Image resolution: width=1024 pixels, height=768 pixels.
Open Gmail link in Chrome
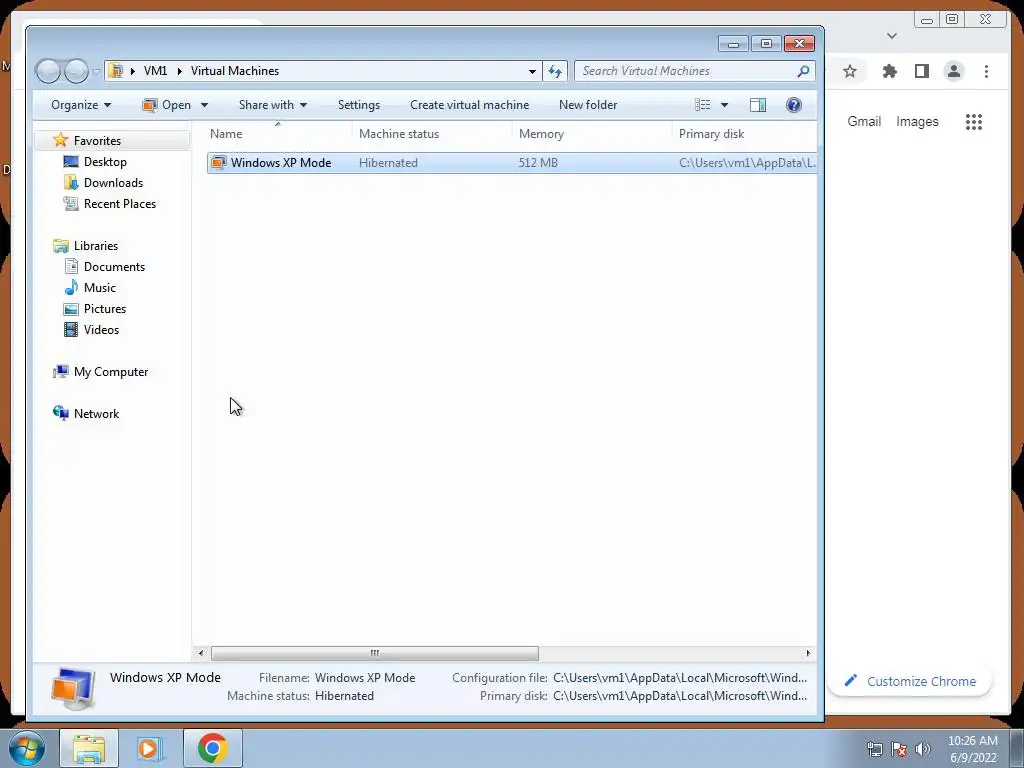[864, 121]
